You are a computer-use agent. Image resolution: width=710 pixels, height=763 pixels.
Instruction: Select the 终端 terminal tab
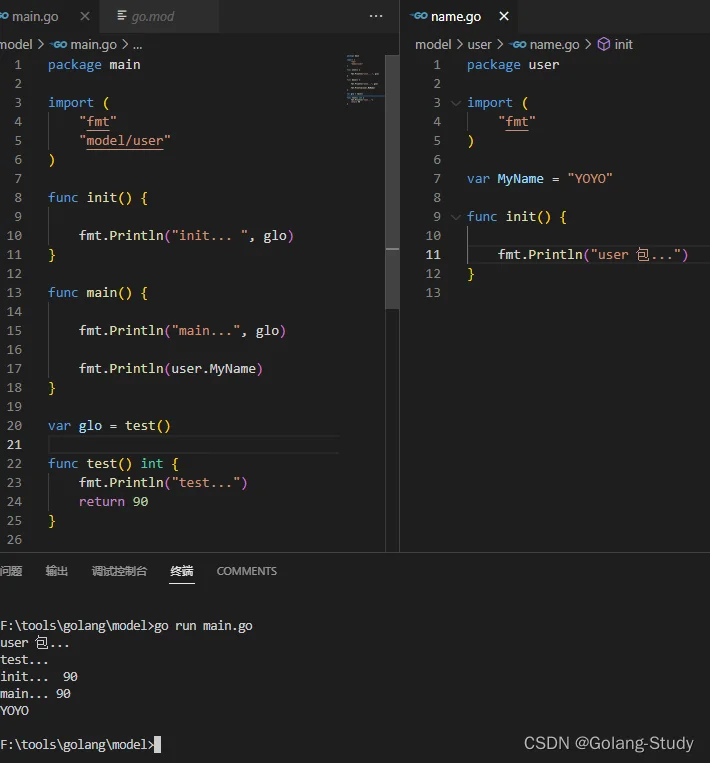(x=182, y=571)
